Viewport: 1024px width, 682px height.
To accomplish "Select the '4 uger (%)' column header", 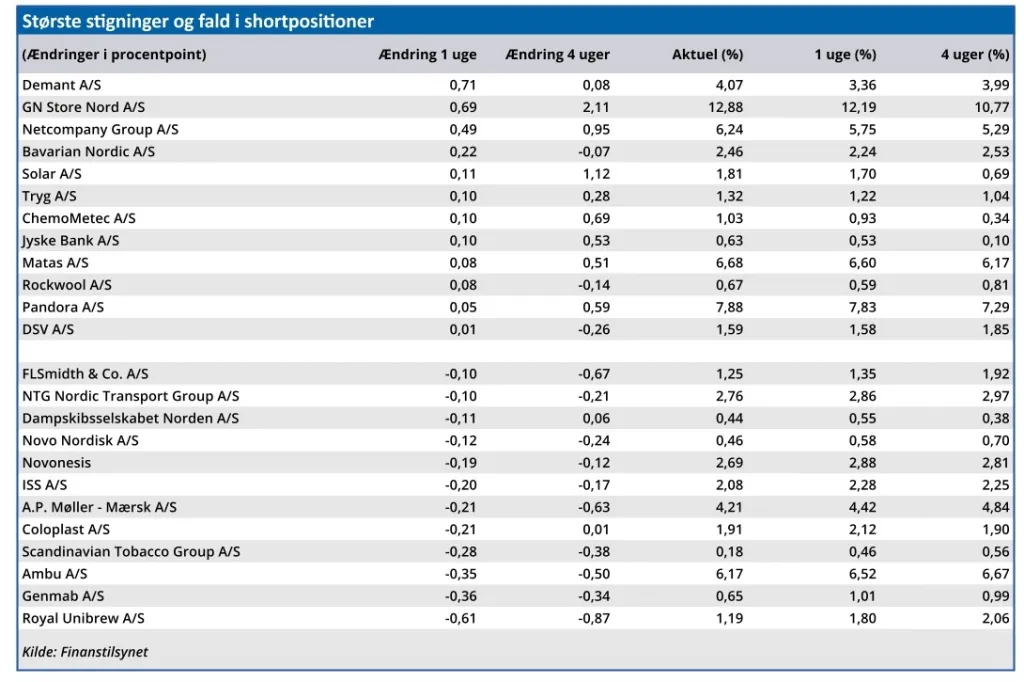I will [x=974, y=55].
